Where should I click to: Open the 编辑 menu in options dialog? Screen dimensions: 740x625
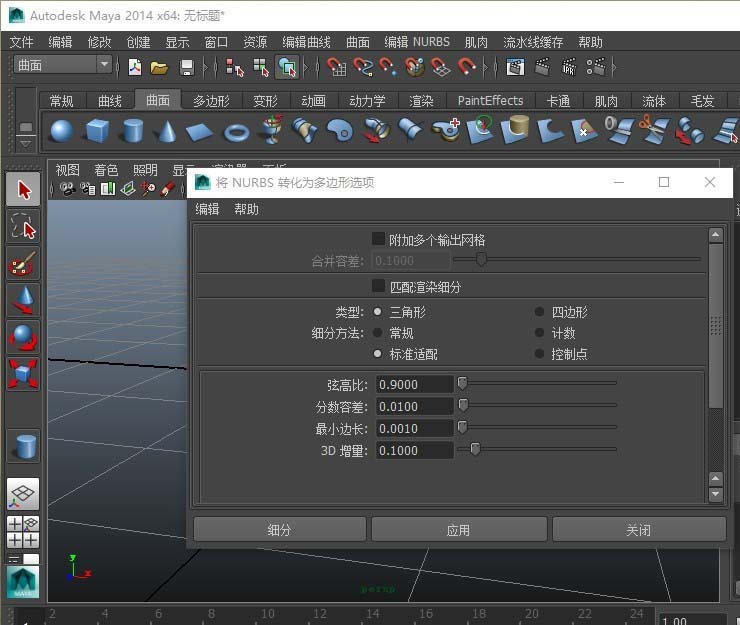tap(207, 209)
